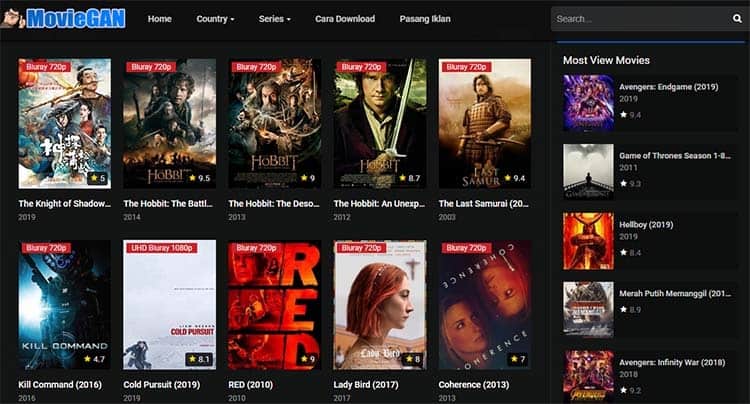Open Cara Download page

345,19
